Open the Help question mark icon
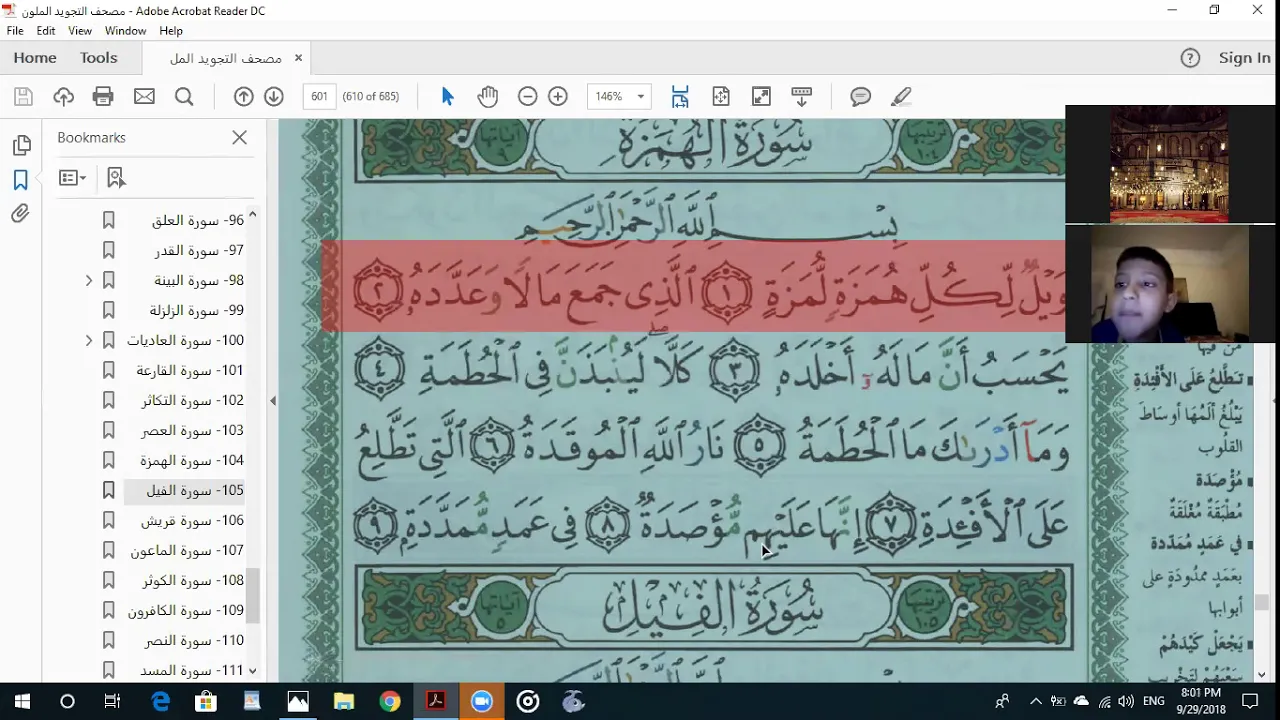The image size is (1280, 720). pyautogui.click(x=1190, y=58)
